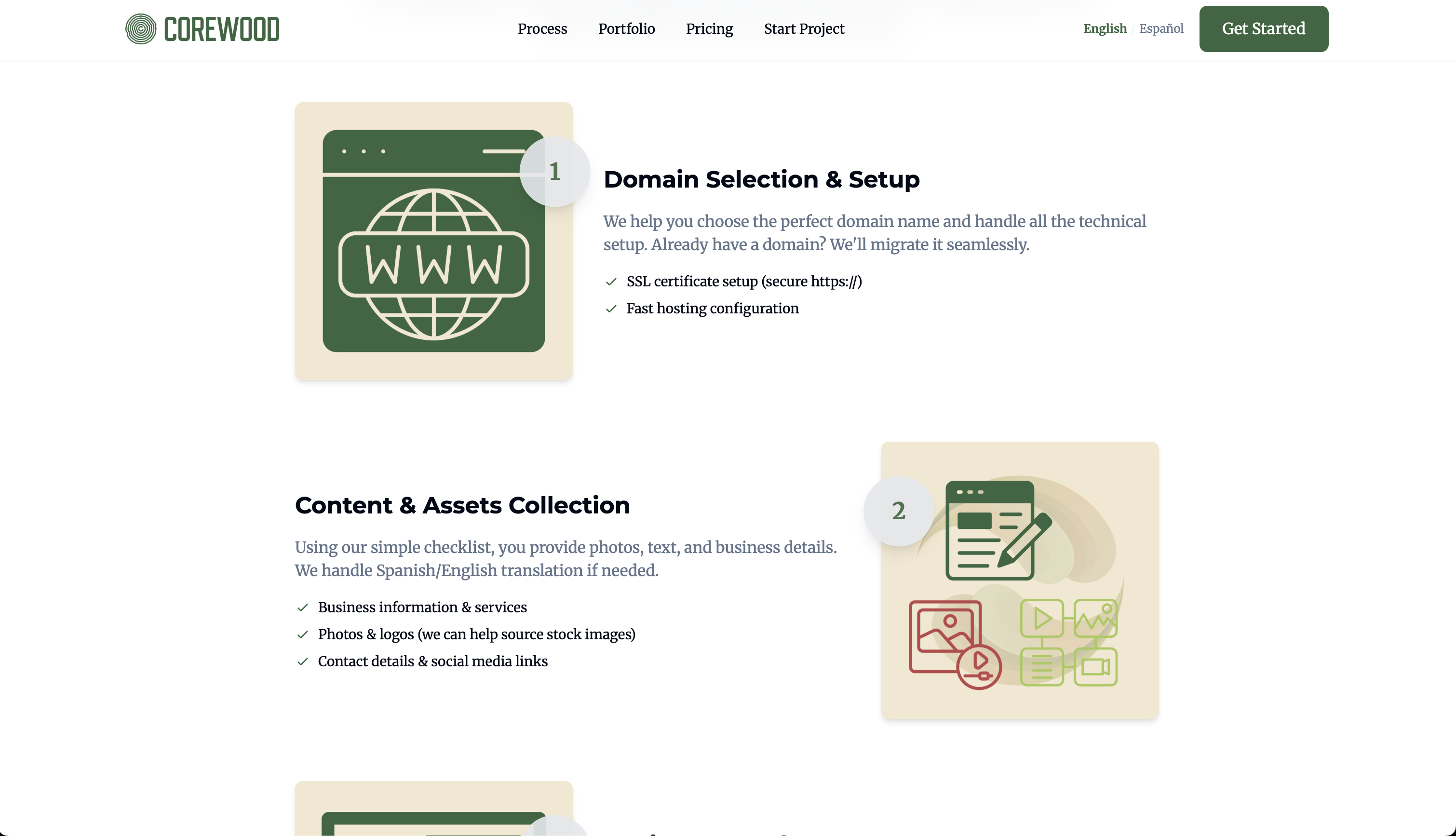
Task: Check the Photos & logos item
Action: 304,634
